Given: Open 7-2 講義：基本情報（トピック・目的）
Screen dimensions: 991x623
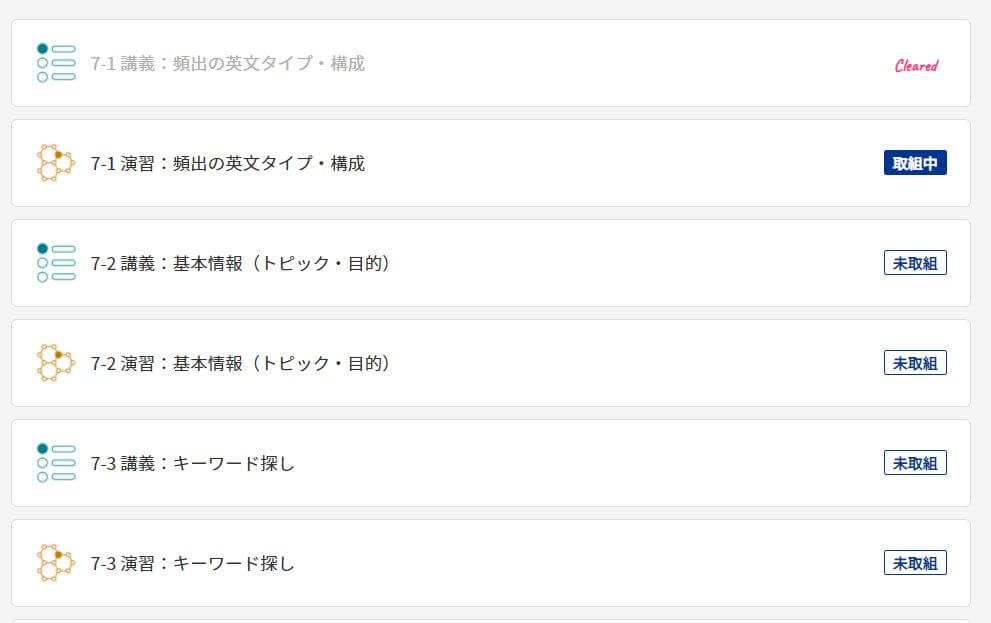Looking at the screenshot, I should pyautogui.click(x=241, y=263).
